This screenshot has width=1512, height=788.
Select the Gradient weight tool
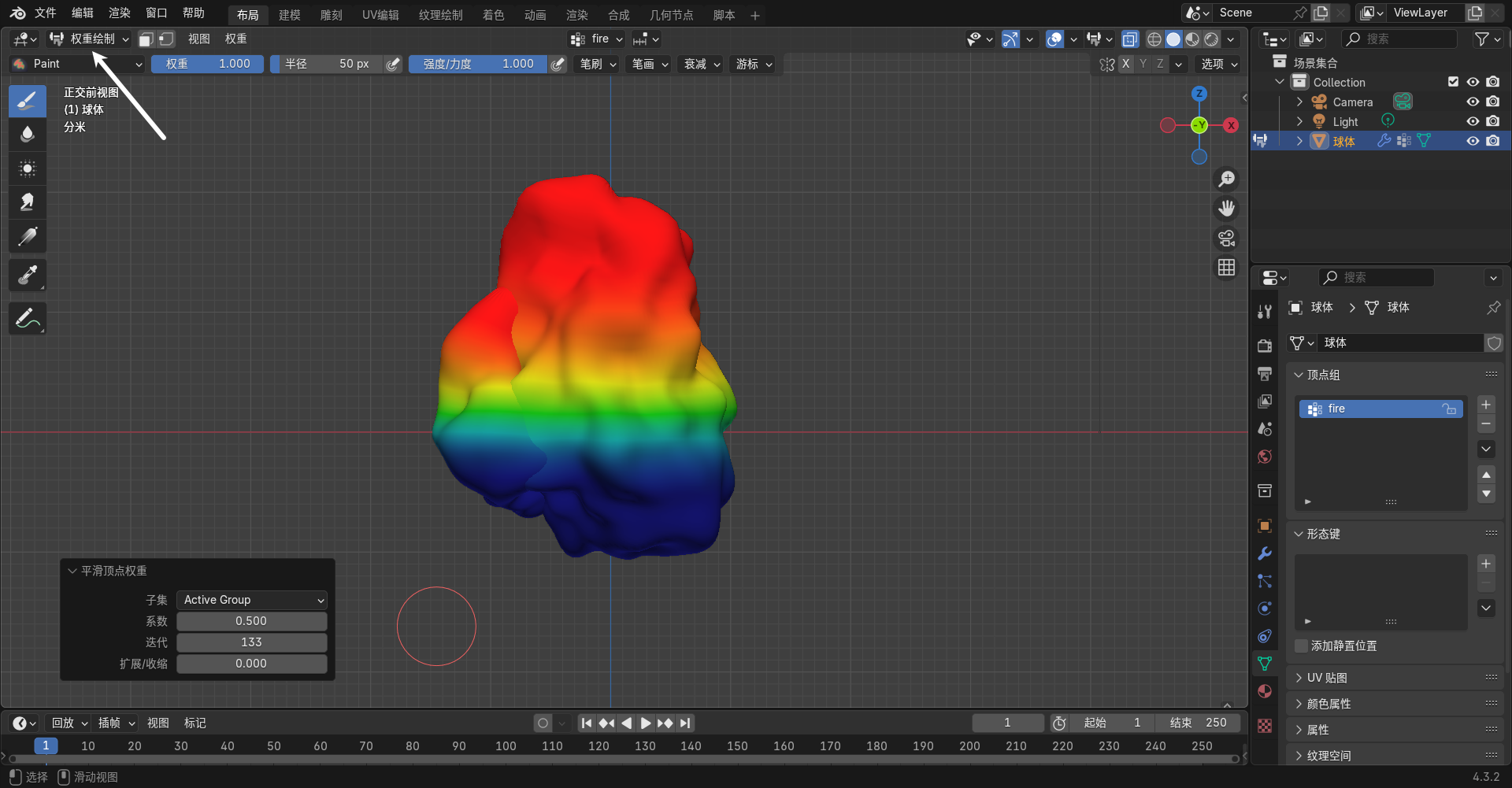(27, 236)
